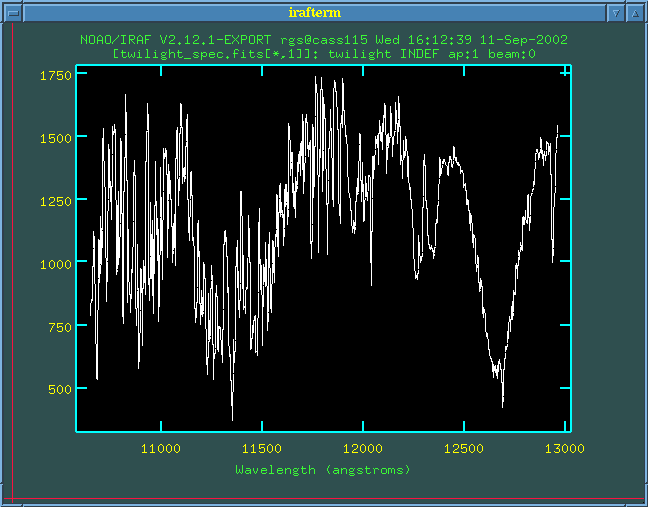The width and height of the screenshot is (648, 507).
Task: Click the 13000 wavelength tick label
Action: click(565, 448)
